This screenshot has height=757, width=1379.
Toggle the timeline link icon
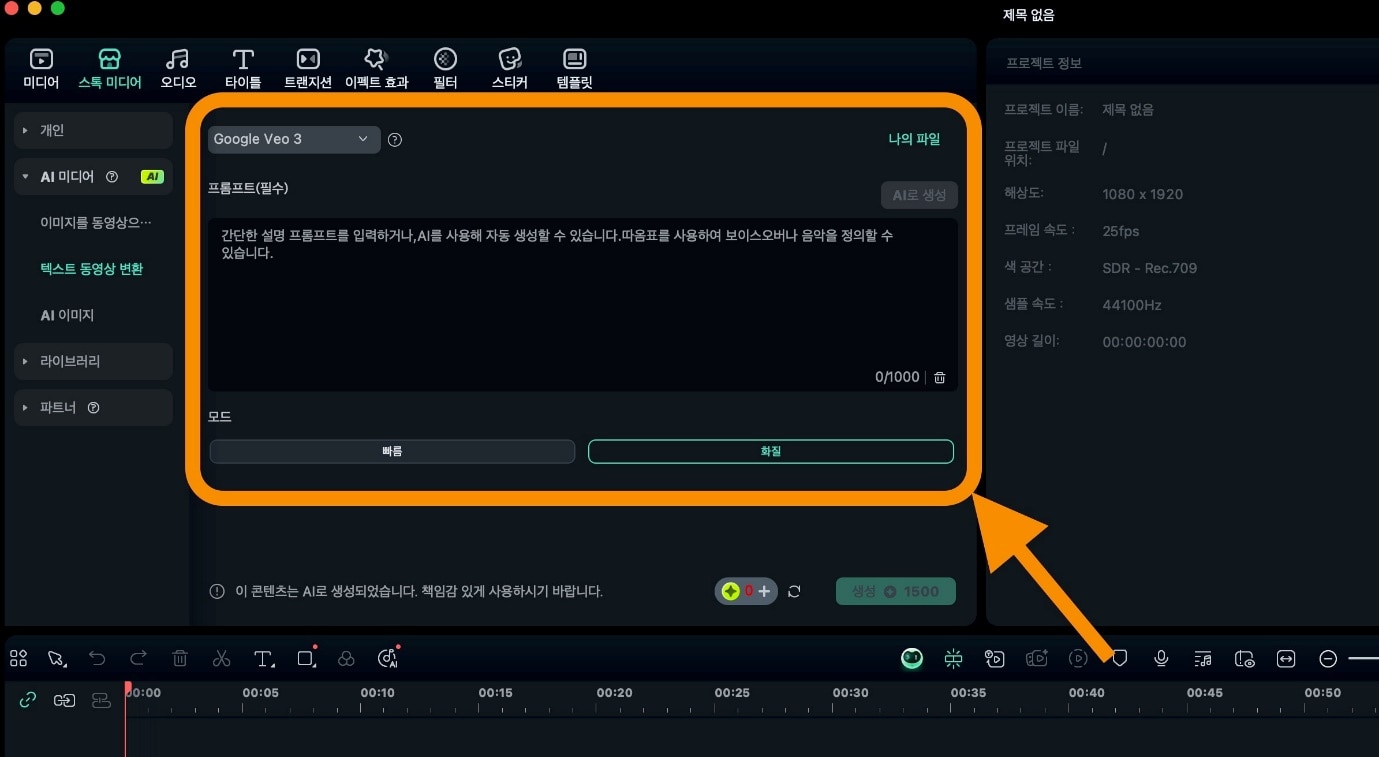(x=28, y=700)
